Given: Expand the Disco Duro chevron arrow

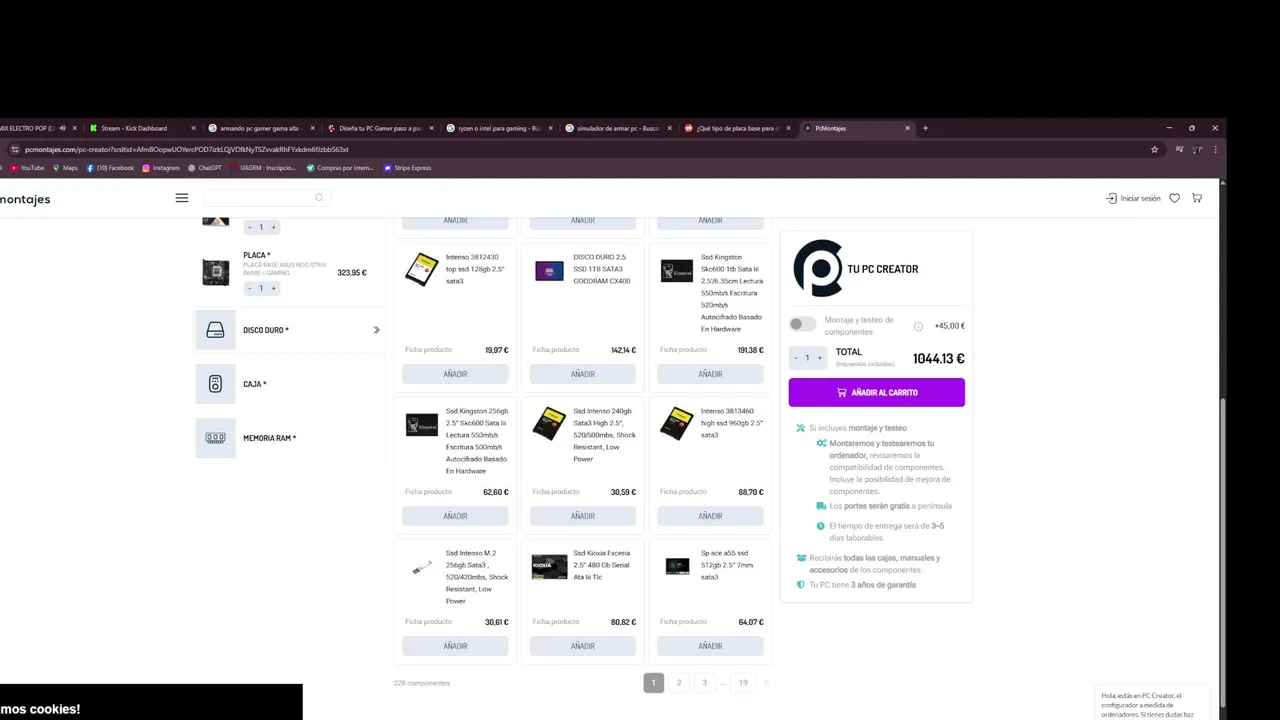Looking at the screenshot, I should point(377,330).
